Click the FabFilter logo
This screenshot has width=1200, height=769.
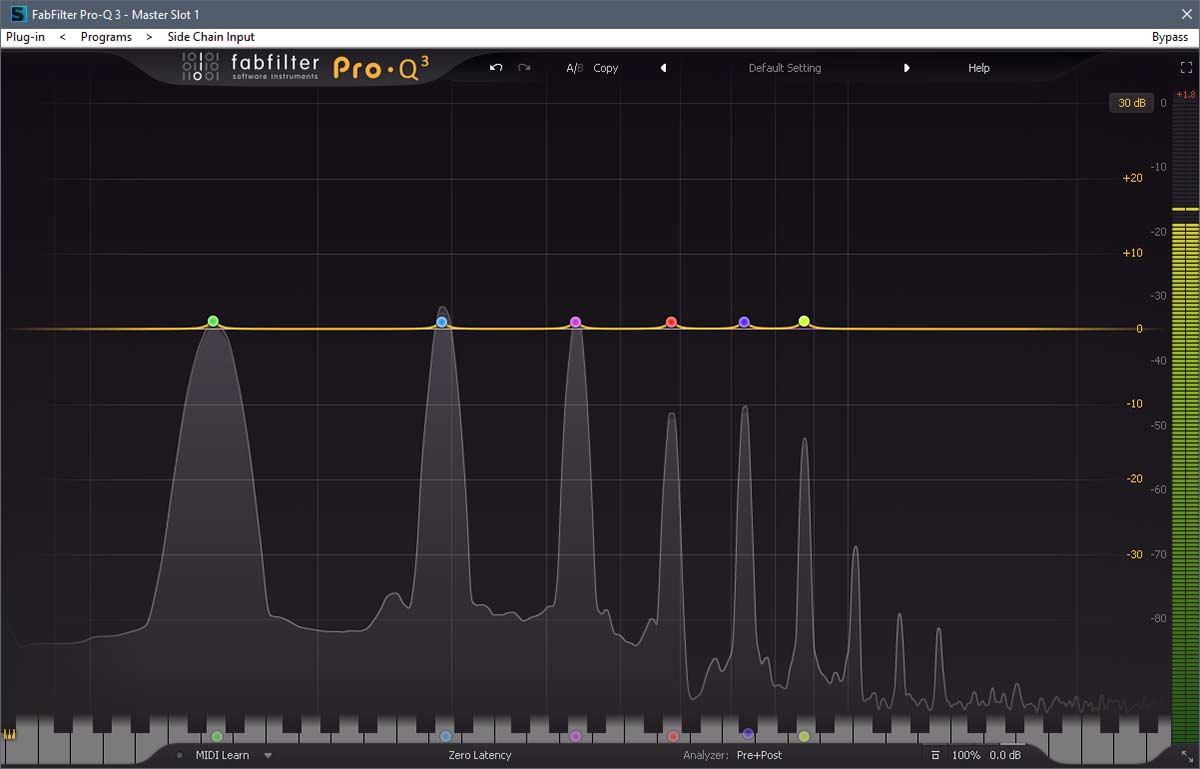tap(250, 67)
